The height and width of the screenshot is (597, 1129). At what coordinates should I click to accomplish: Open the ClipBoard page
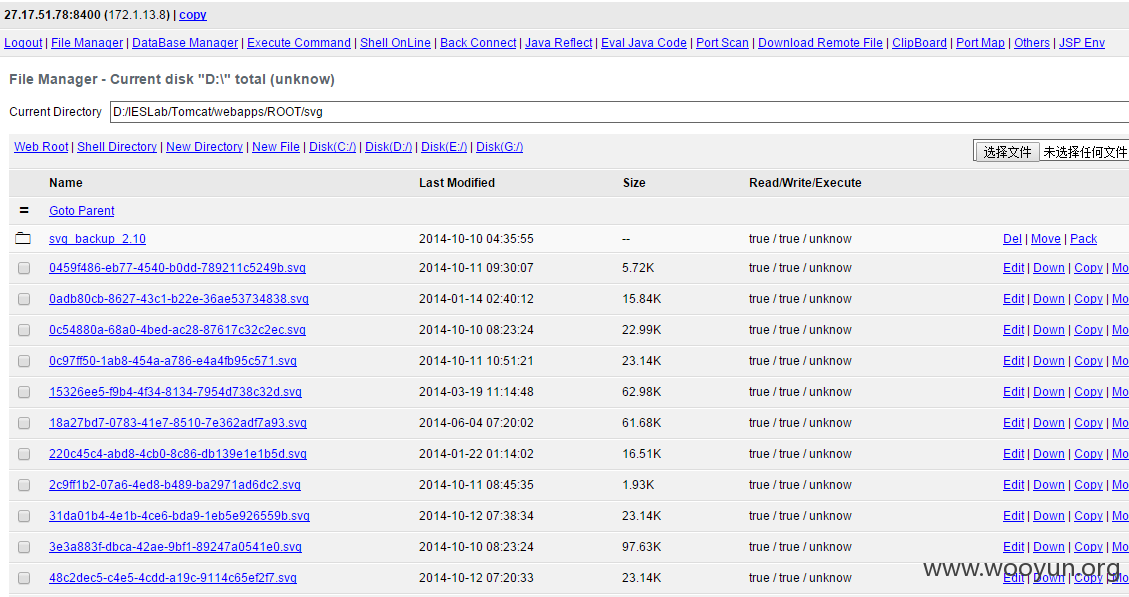point(919,42)
